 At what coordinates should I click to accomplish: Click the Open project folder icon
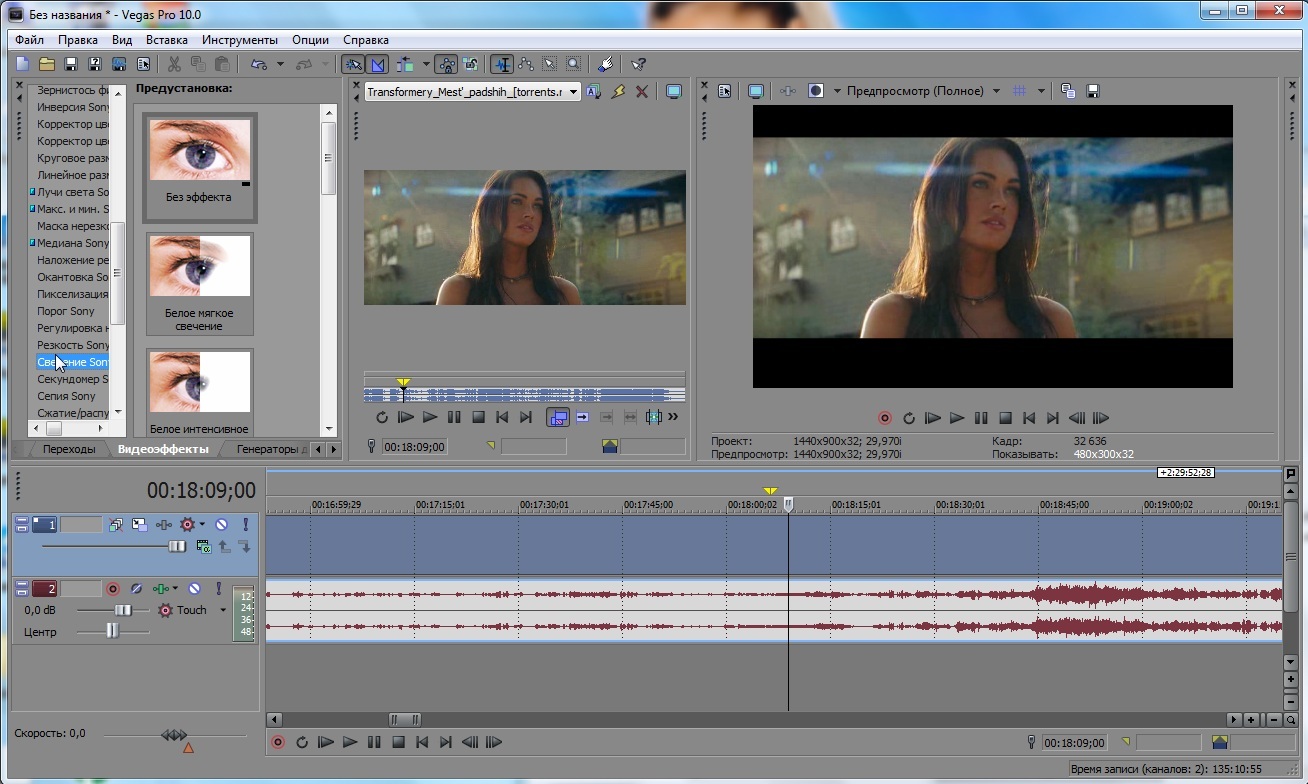[x=46, y=64]
